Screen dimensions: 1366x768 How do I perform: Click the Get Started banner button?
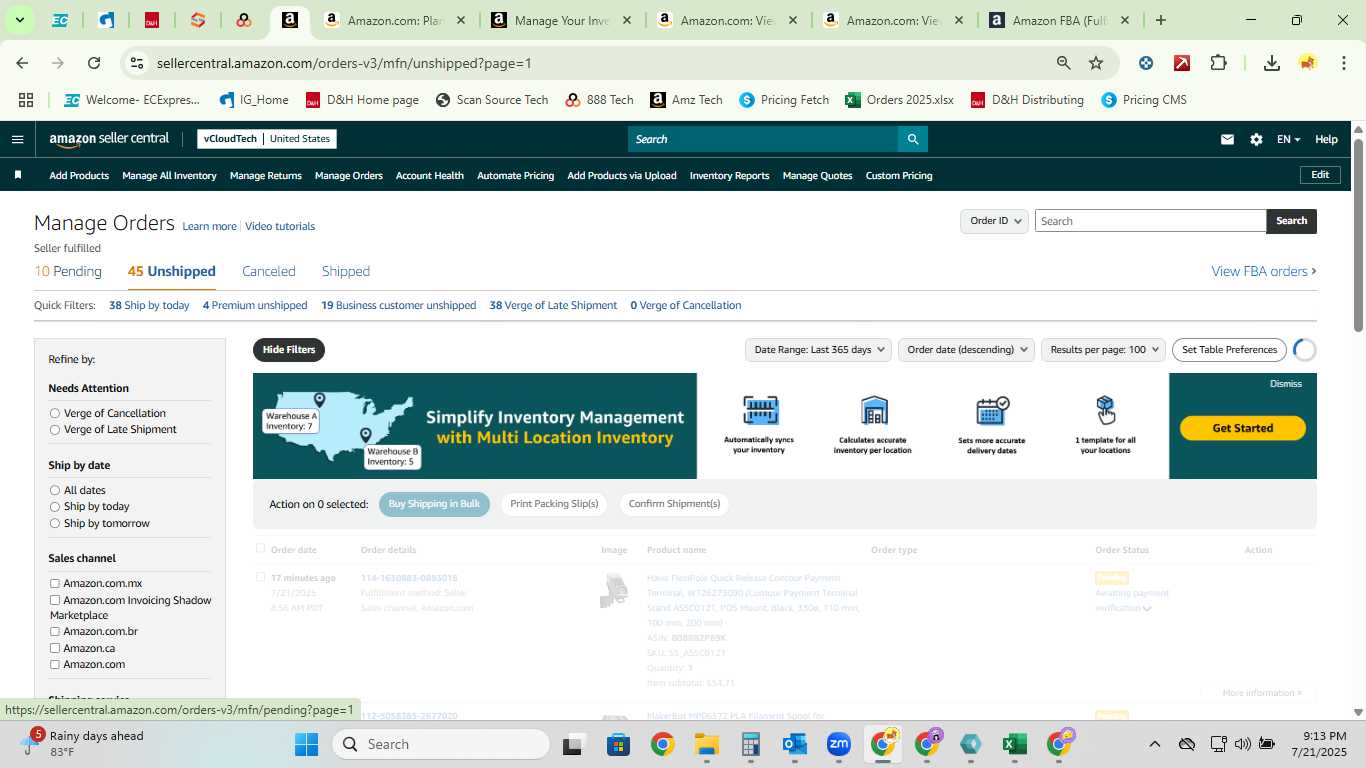(1243, 428)
